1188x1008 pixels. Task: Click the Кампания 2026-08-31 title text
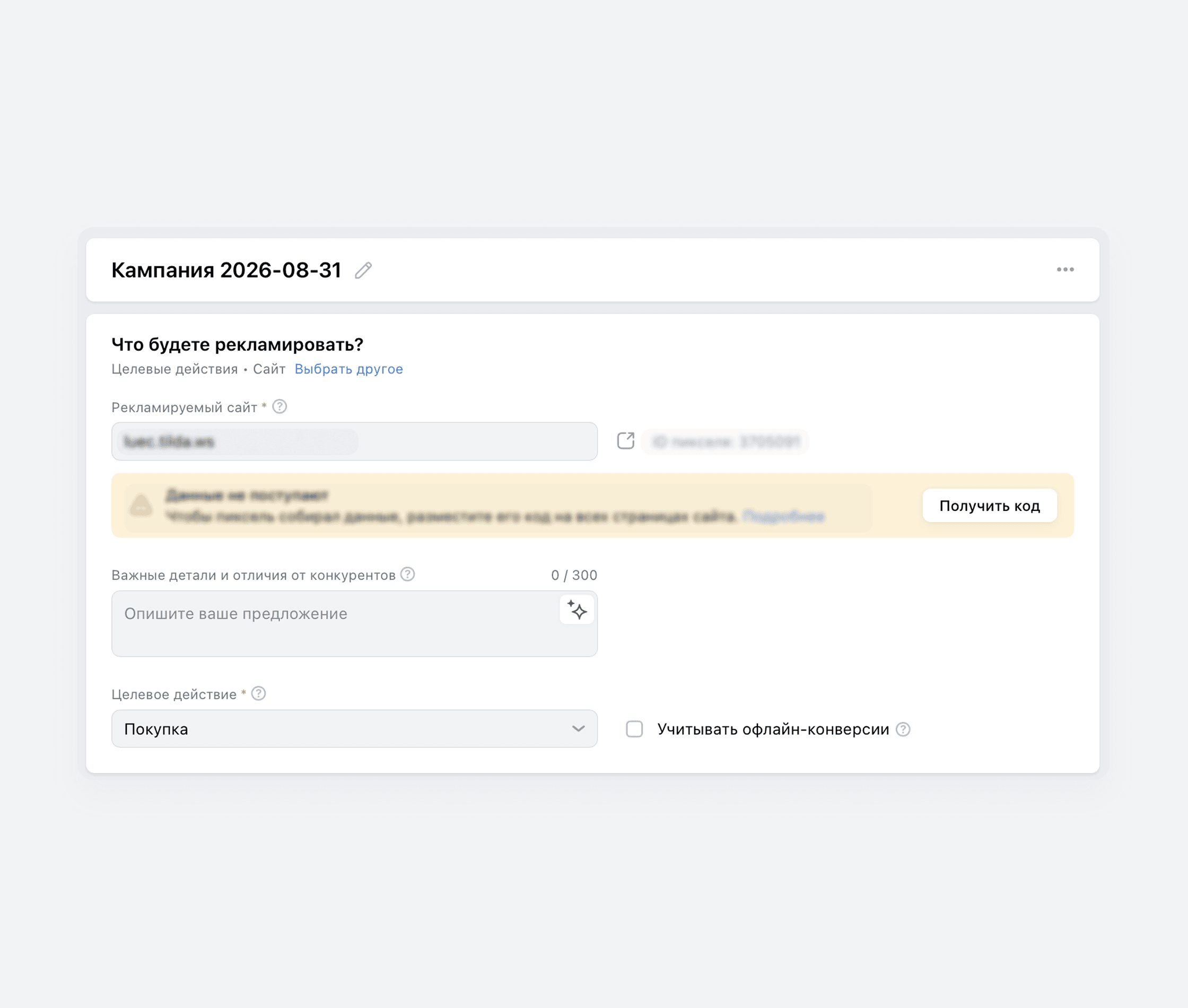tap(226, 270)
